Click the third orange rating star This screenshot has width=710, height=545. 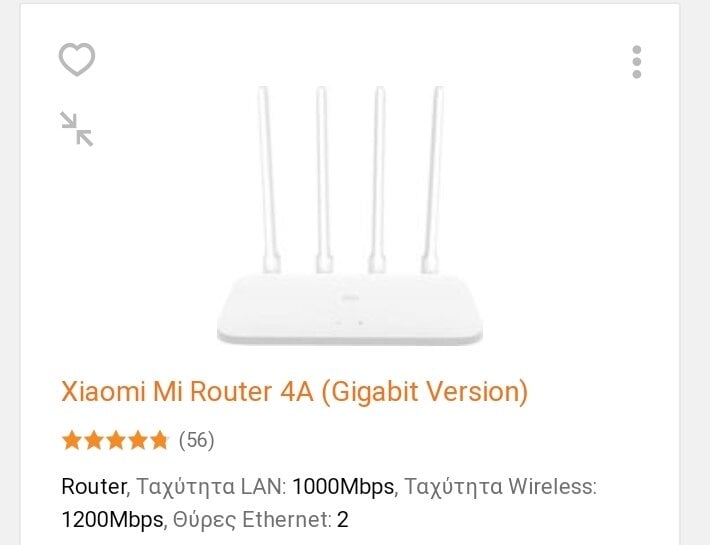click(x=115, y=440)
